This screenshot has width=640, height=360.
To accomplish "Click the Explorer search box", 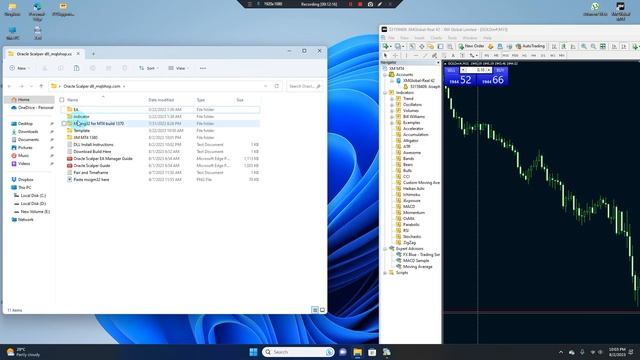I will click(304, 86).
